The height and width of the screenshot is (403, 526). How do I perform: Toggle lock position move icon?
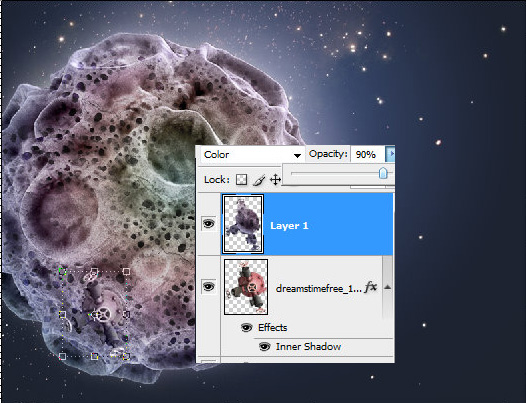(275, 180)
